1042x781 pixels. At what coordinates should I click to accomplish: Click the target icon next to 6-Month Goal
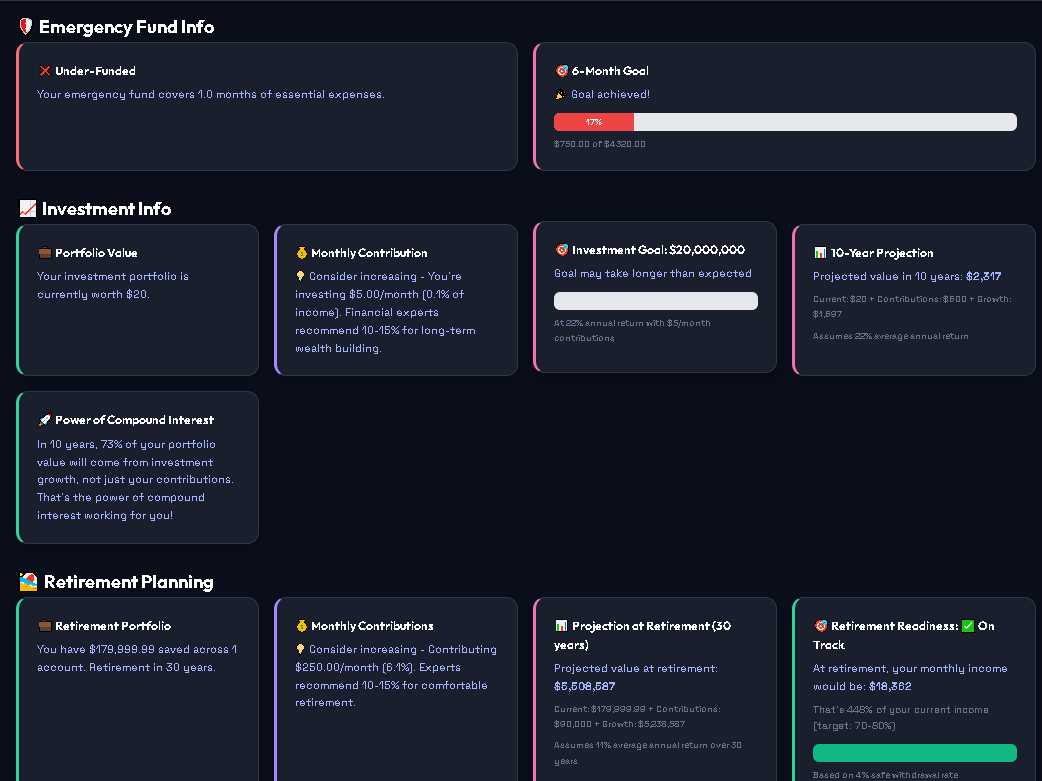562,71
